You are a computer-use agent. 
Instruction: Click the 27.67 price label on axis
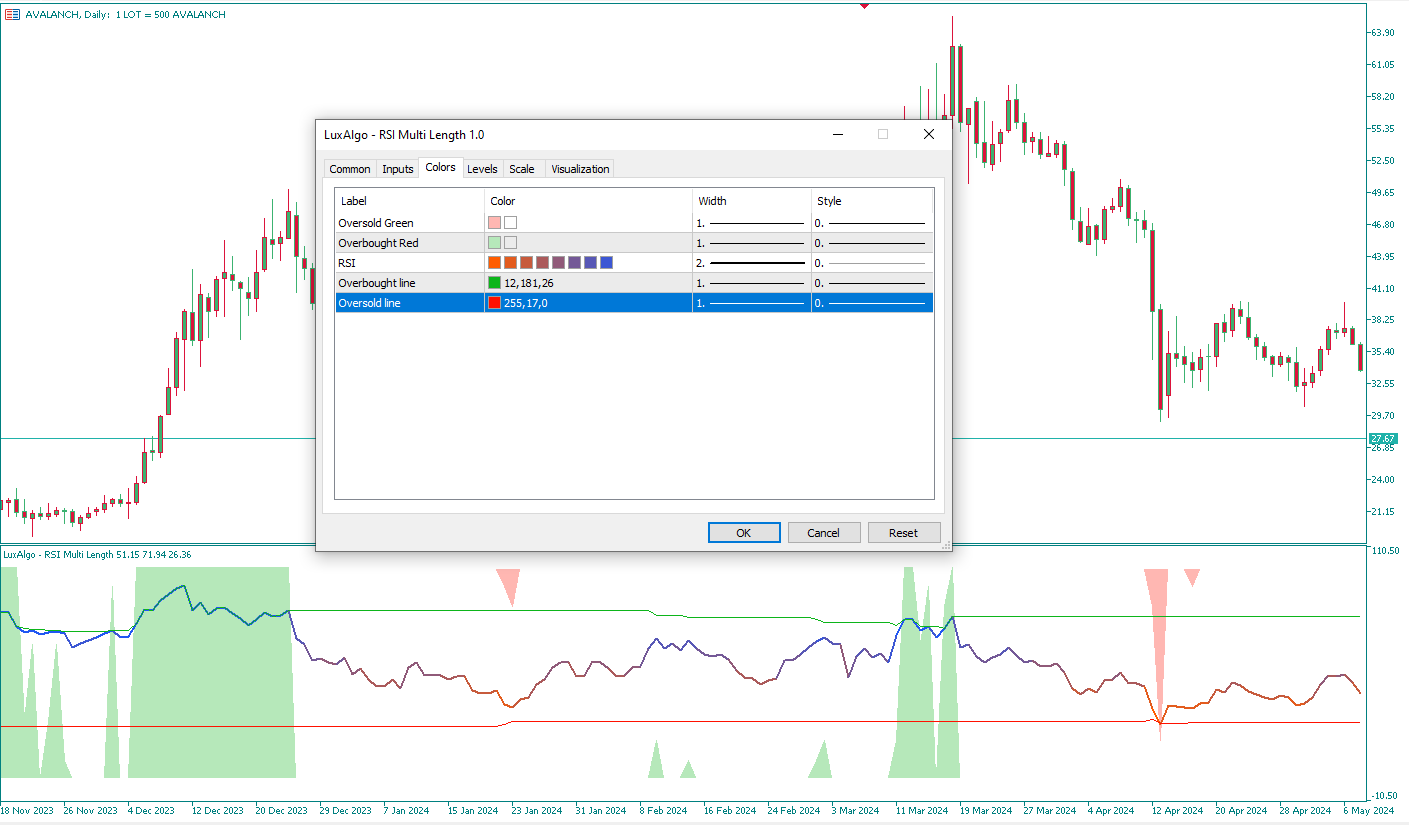[x=1383, y=439]
